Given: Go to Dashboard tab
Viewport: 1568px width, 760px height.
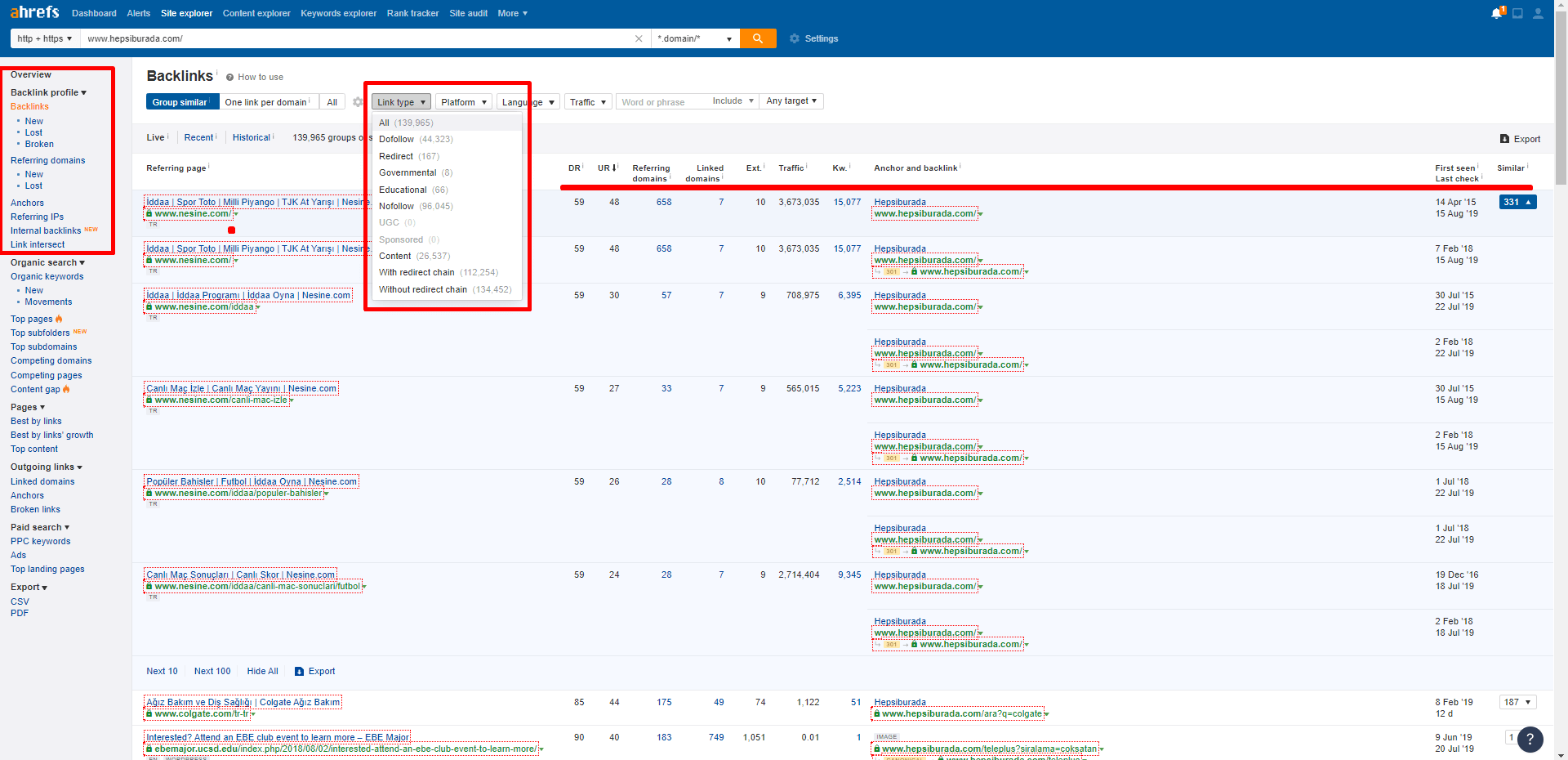Looking at the screenshot, I should pos(94,13).
